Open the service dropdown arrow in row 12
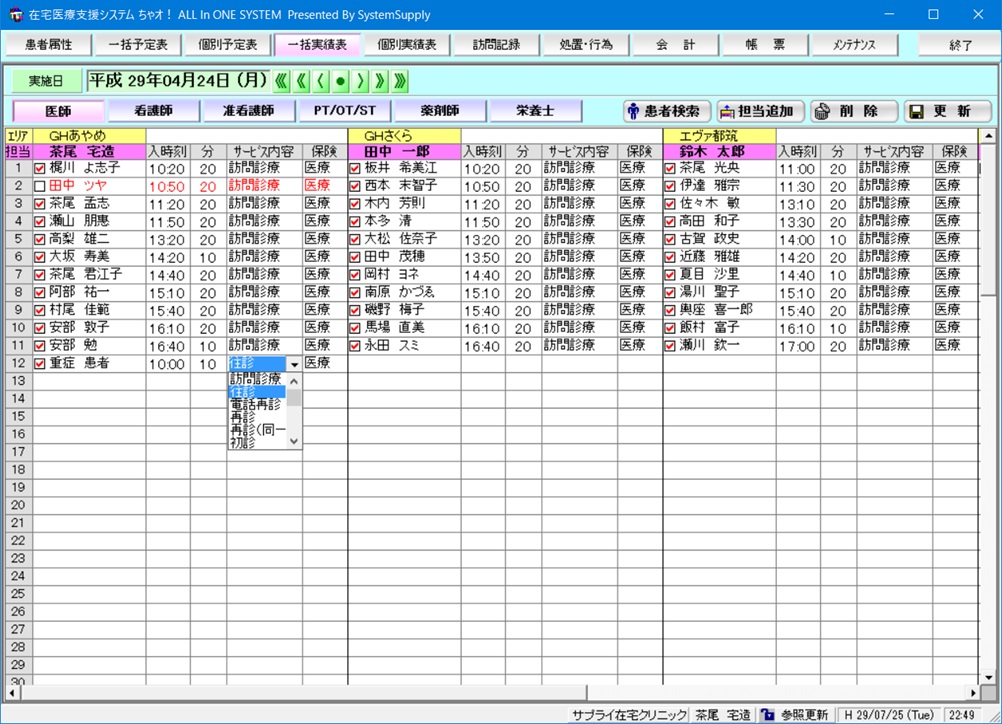1002x724 pixels. [294, 365]
